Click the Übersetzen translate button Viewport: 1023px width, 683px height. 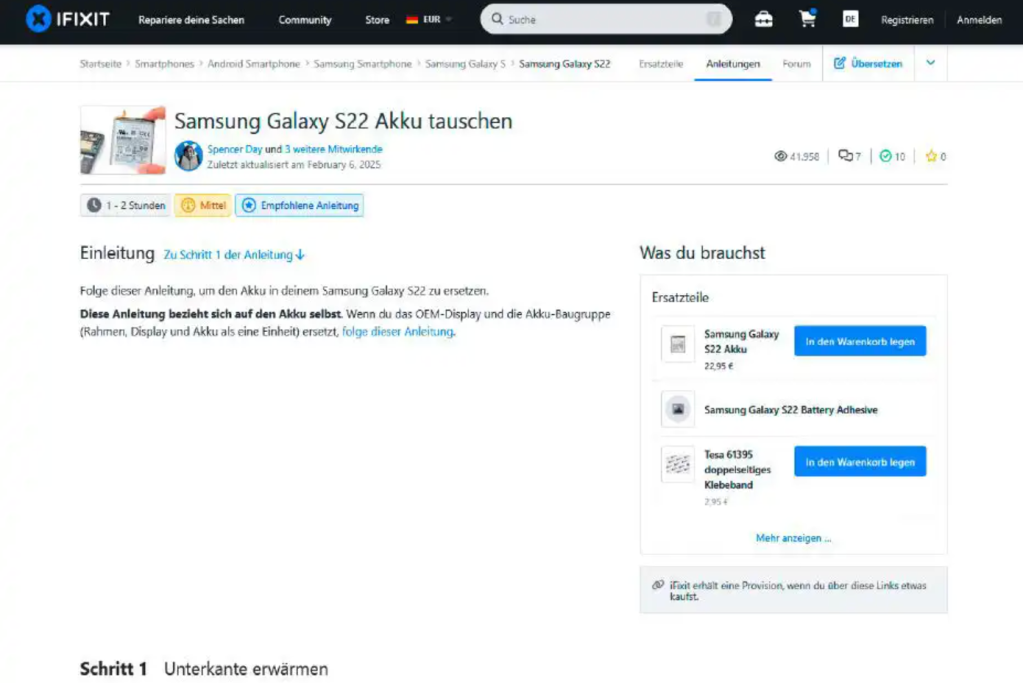pyautogui.click(x=868, y=63)
